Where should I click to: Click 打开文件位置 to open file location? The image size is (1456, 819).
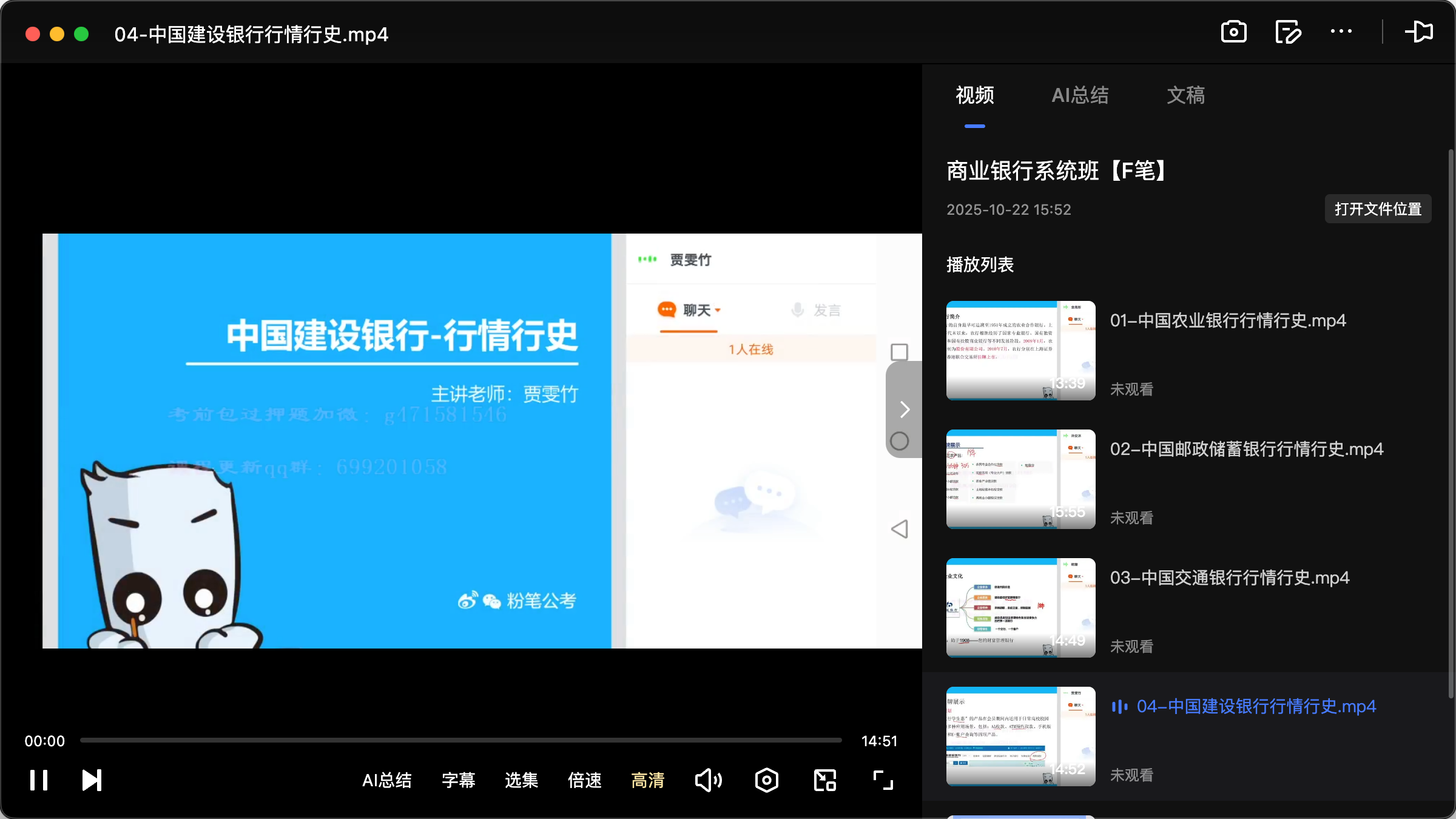[1377, 209]
